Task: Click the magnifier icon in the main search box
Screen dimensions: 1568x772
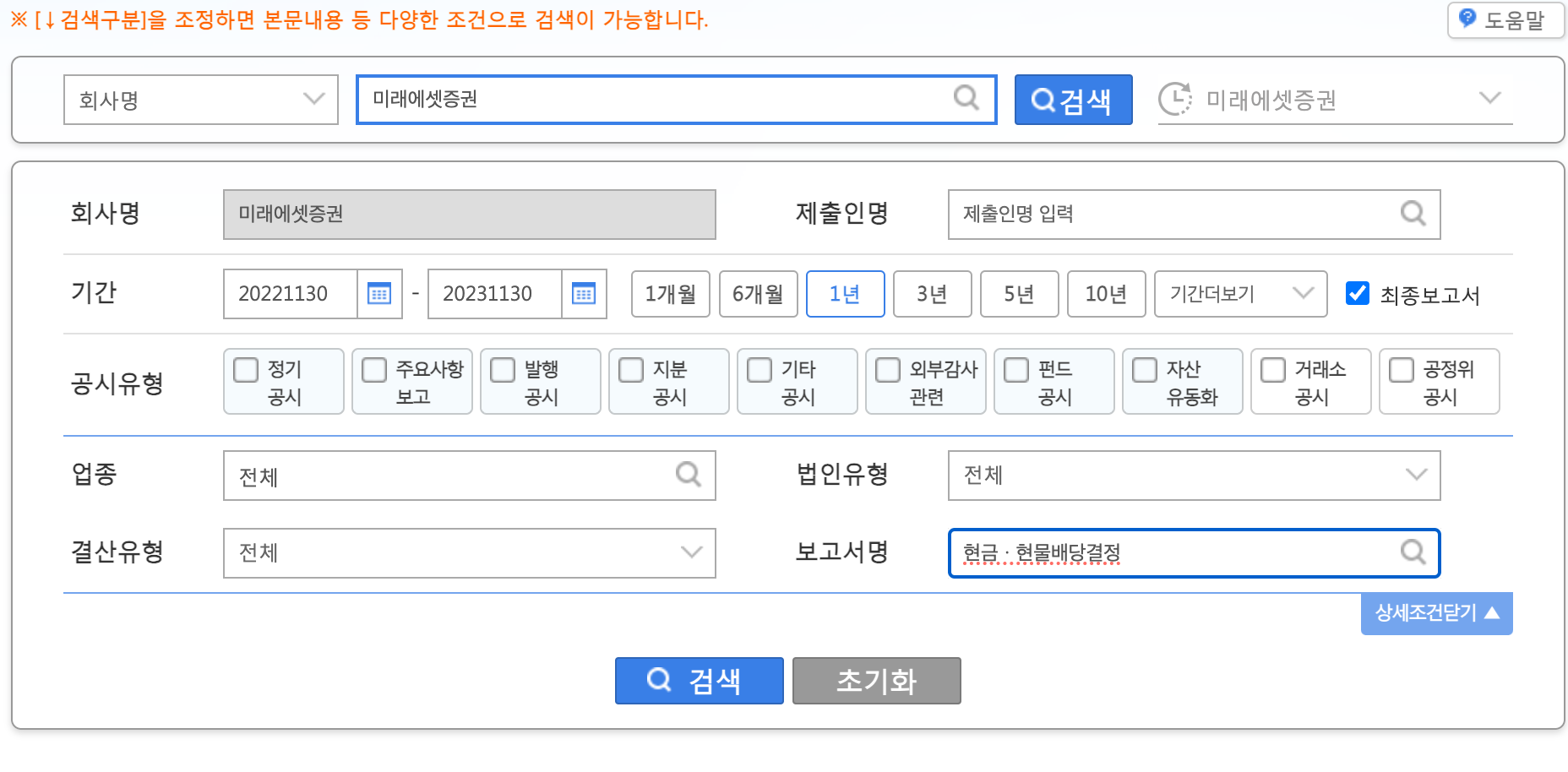Action: click(x=966, y=98)
